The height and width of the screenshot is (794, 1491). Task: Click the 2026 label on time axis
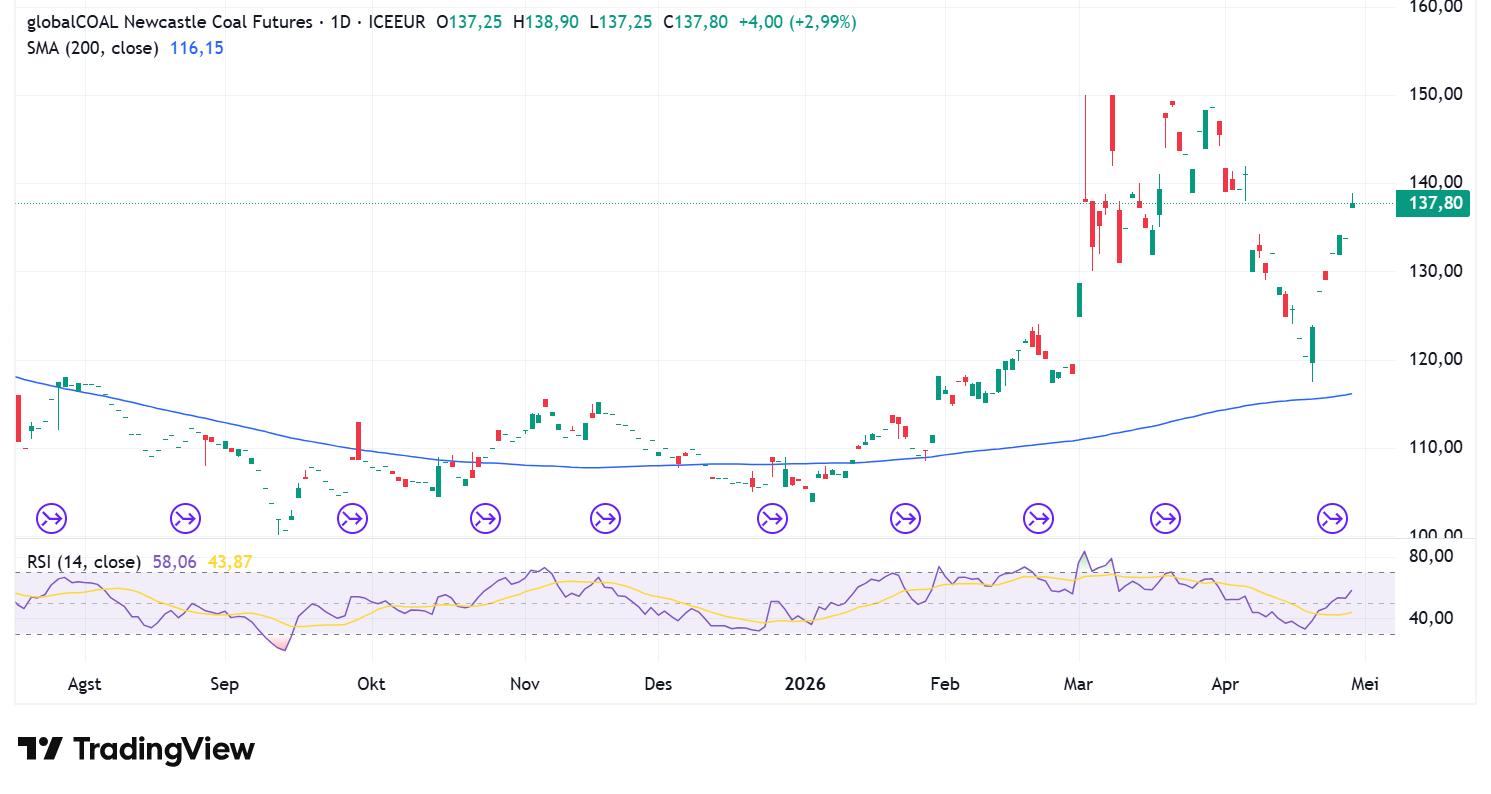(805, 684)
